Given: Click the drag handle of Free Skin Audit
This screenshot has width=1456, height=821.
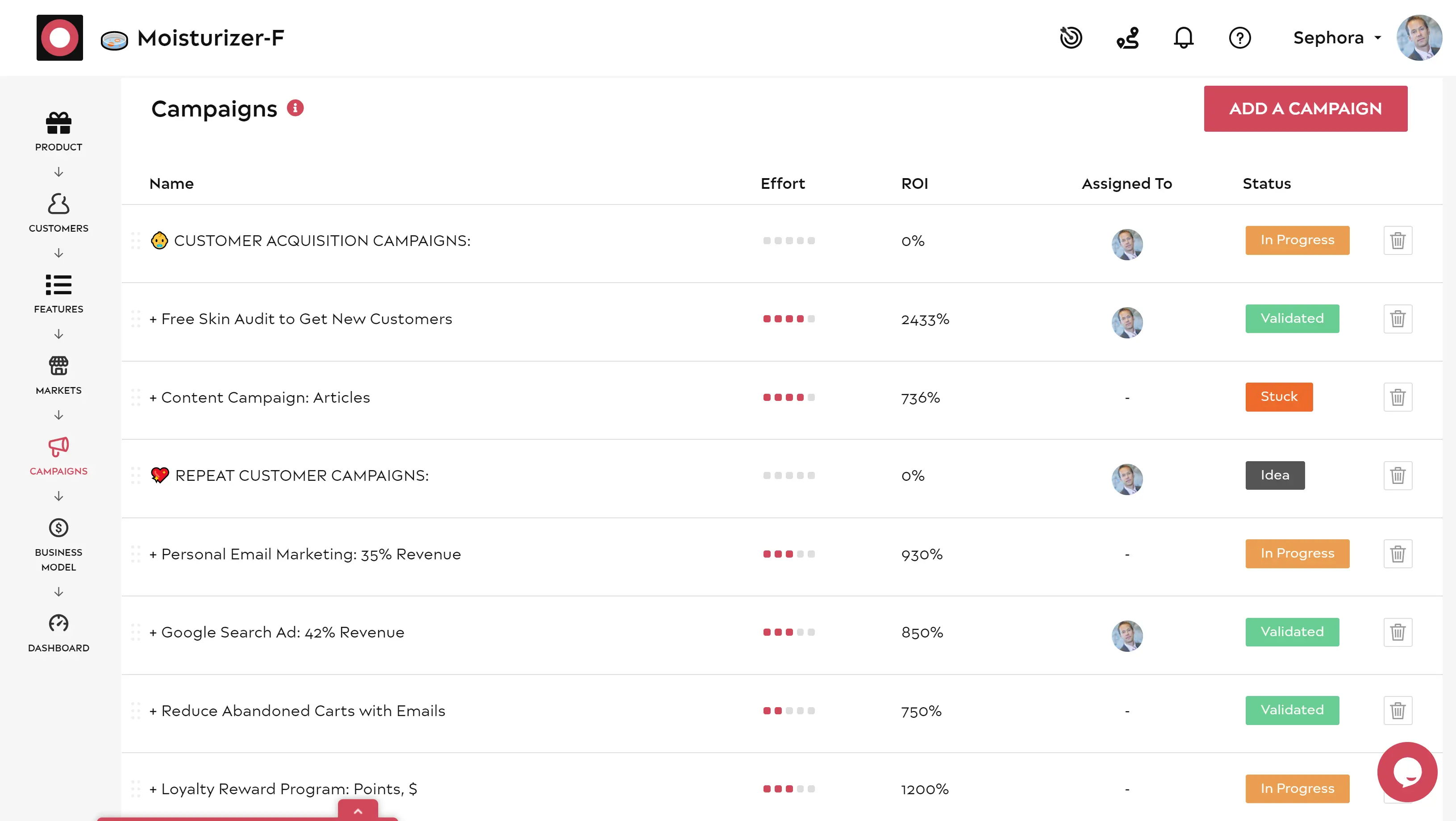Looking at the screenshot, I should click(x=136, y=319).
